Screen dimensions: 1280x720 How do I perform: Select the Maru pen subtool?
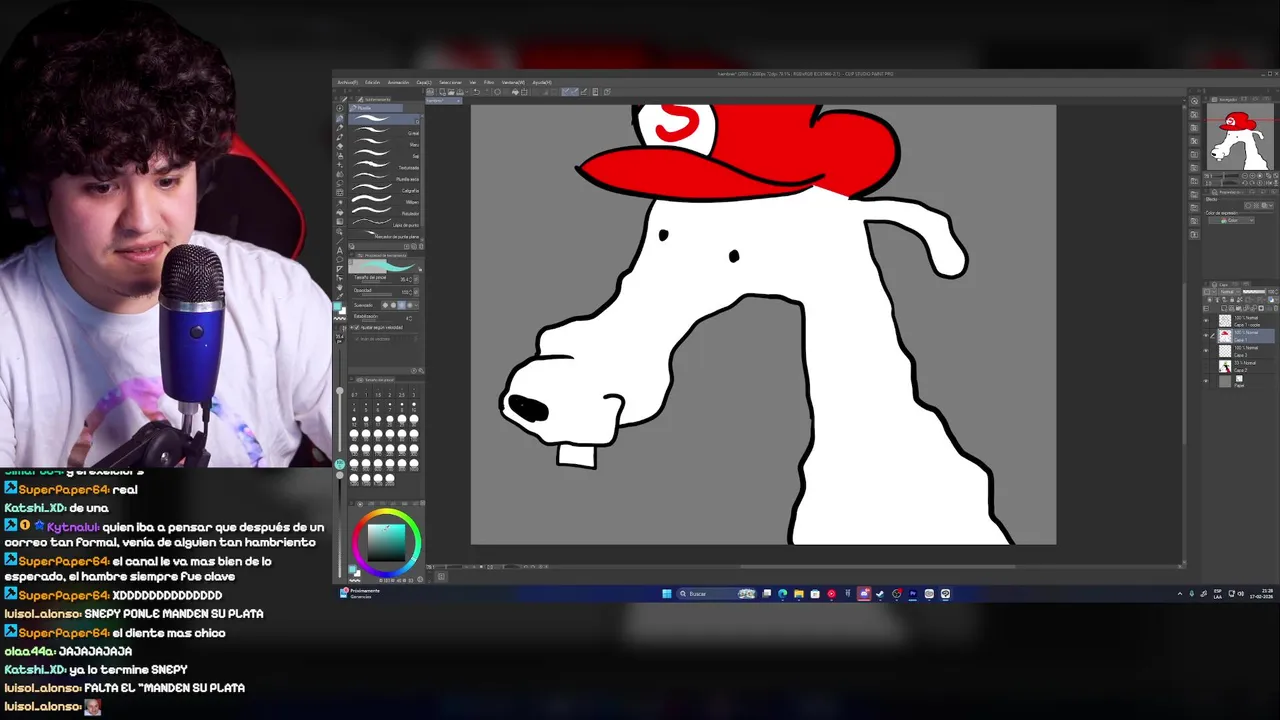coord(384,145)
